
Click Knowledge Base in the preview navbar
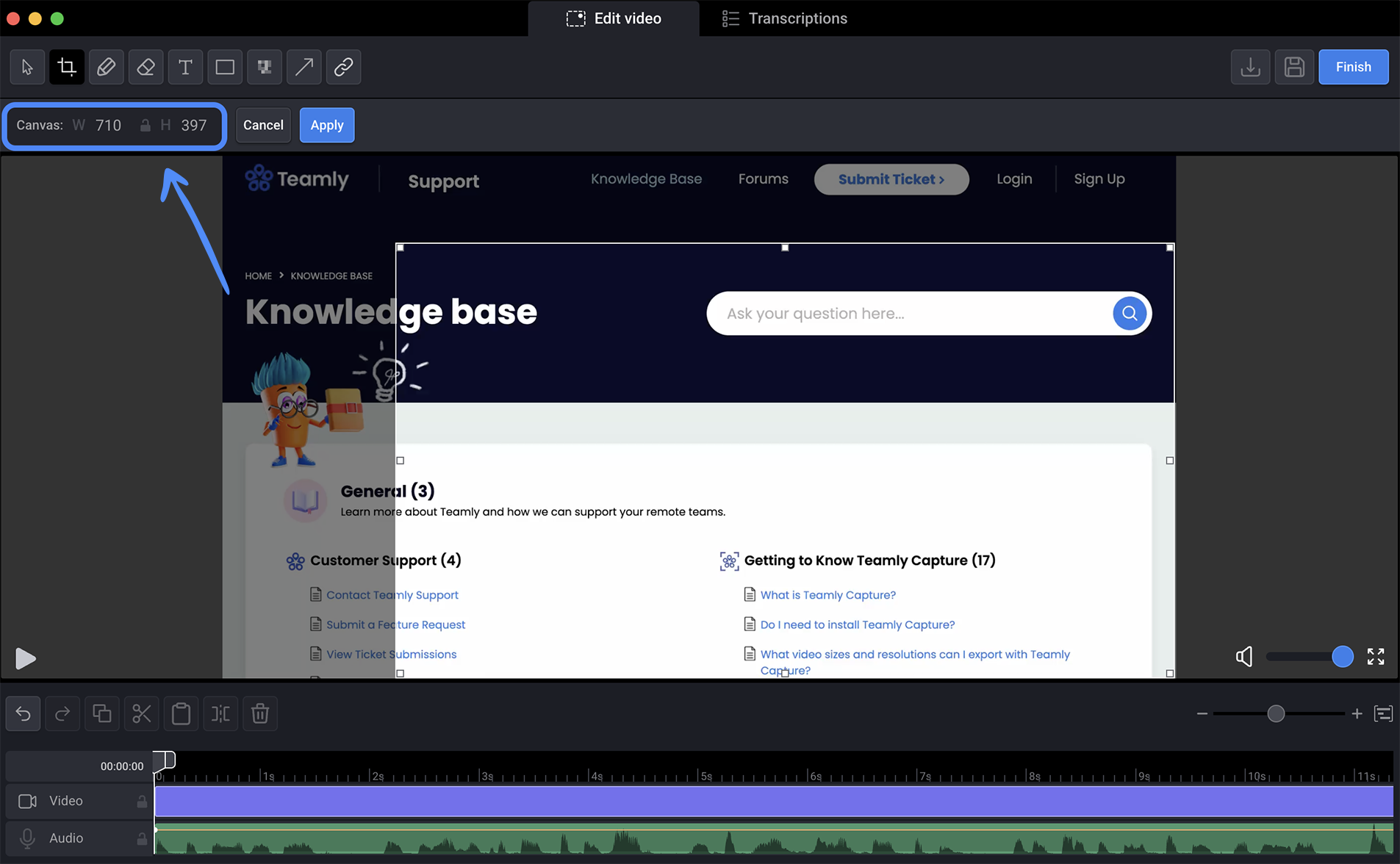[x=646, y=179]
